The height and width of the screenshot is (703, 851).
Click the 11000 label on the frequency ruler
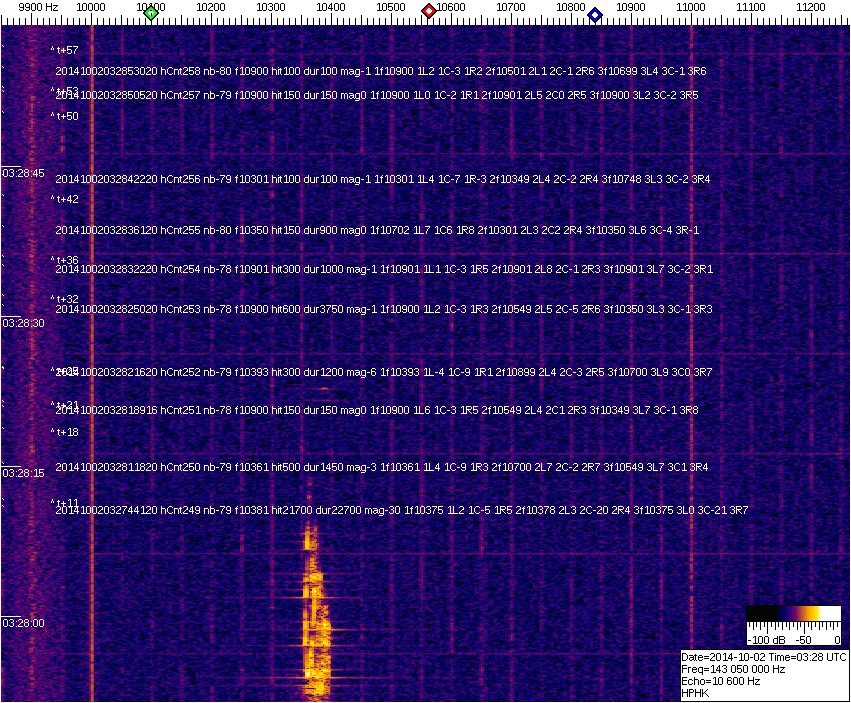pyautogui.click(x=691, y=6)
